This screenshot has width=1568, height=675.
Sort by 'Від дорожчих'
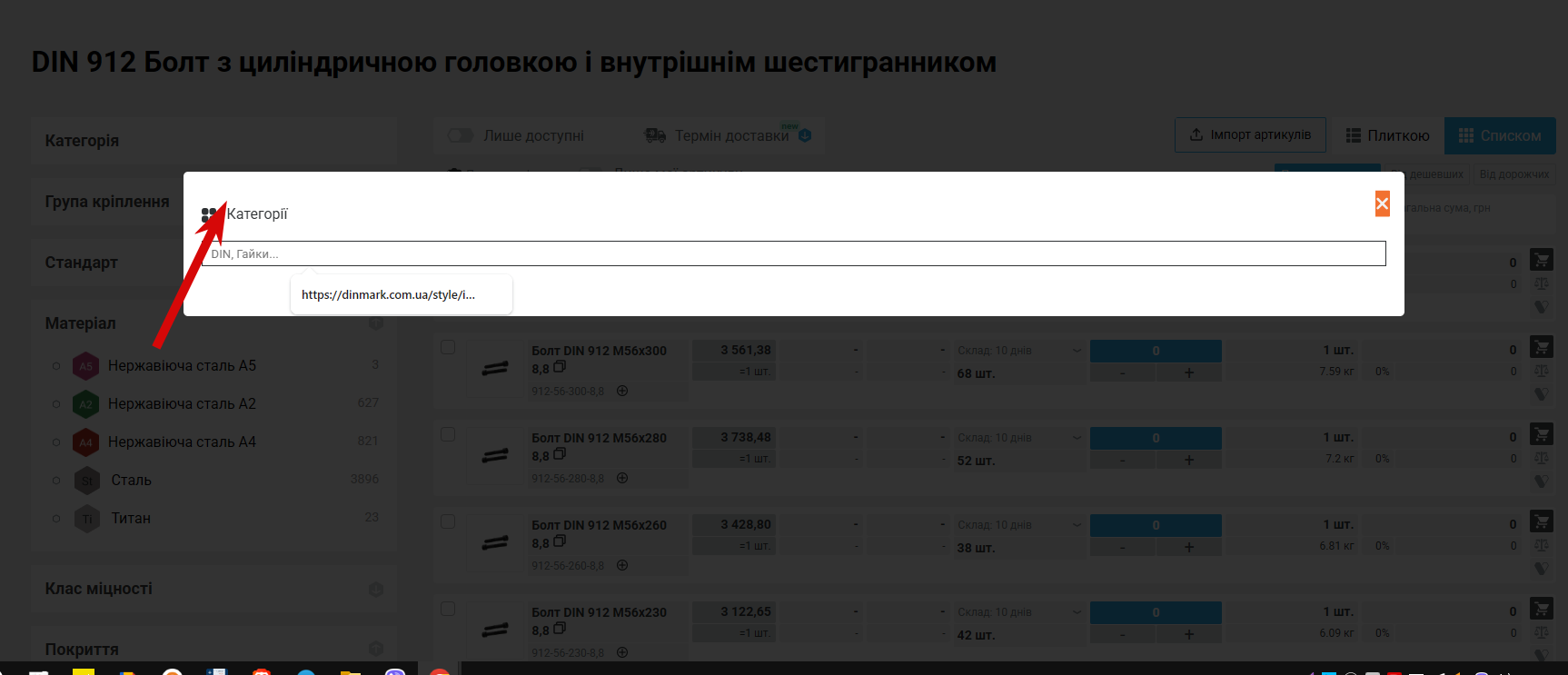(x=1514, y=174)
